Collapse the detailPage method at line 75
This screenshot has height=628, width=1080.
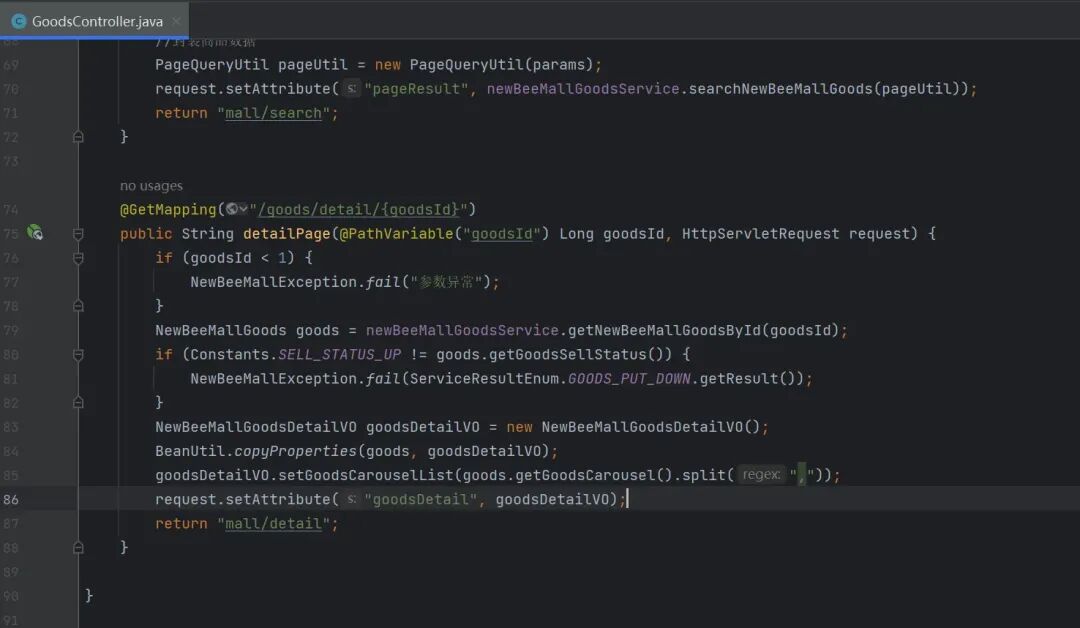click(x=78, y=234)
